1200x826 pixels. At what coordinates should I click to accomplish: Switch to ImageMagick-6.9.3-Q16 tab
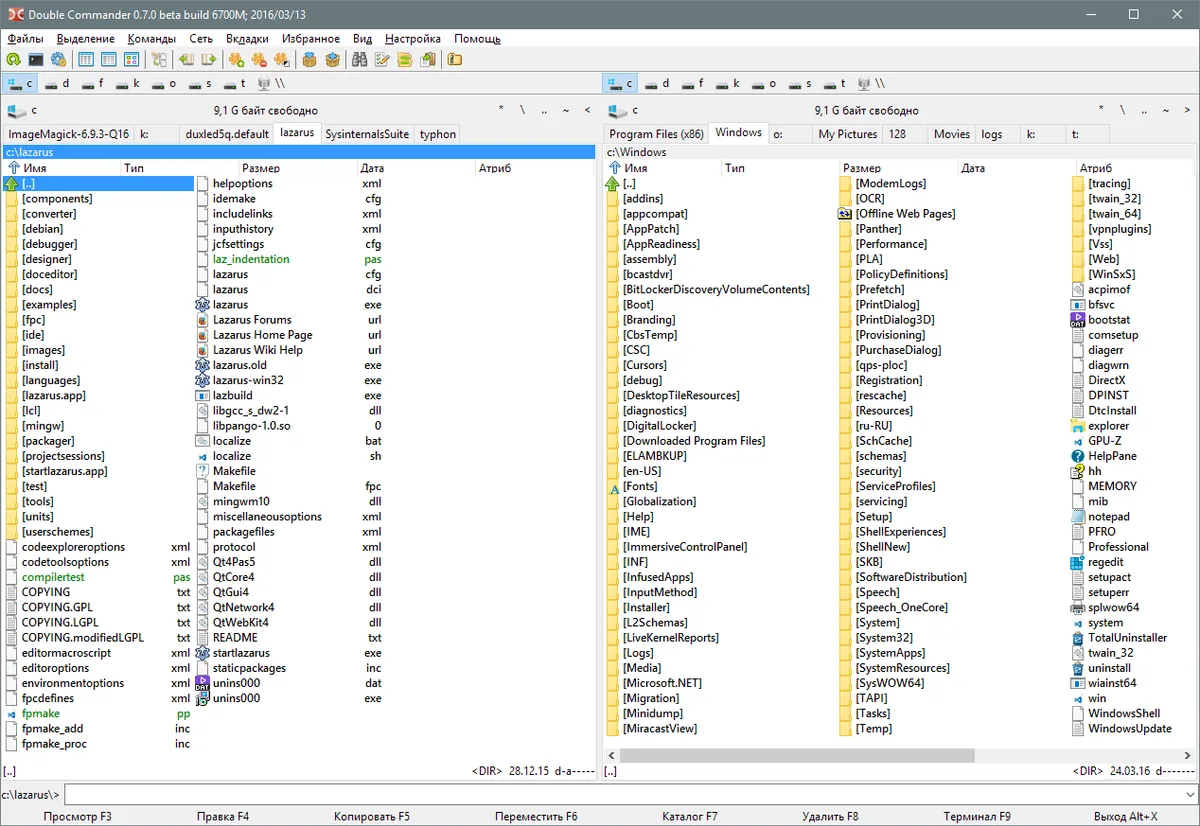69,134
